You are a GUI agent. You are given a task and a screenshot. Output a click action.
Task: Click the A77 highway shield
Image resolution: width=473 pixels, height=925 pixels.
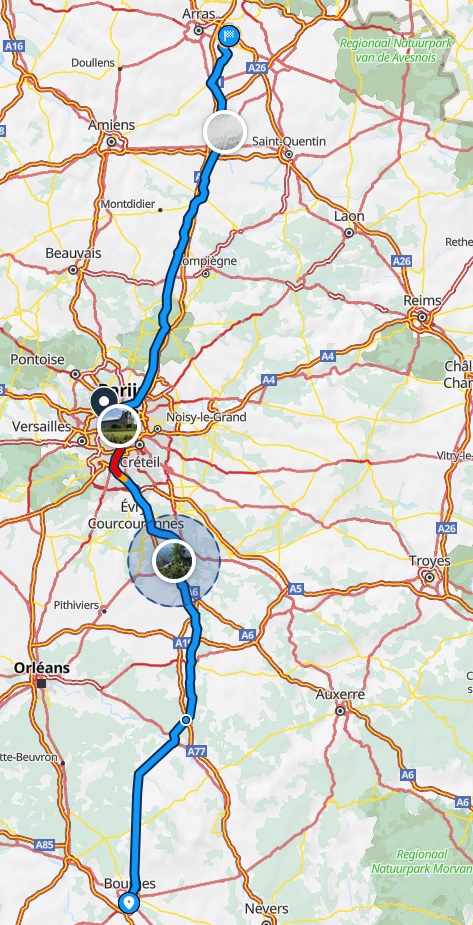pos(196,752)
